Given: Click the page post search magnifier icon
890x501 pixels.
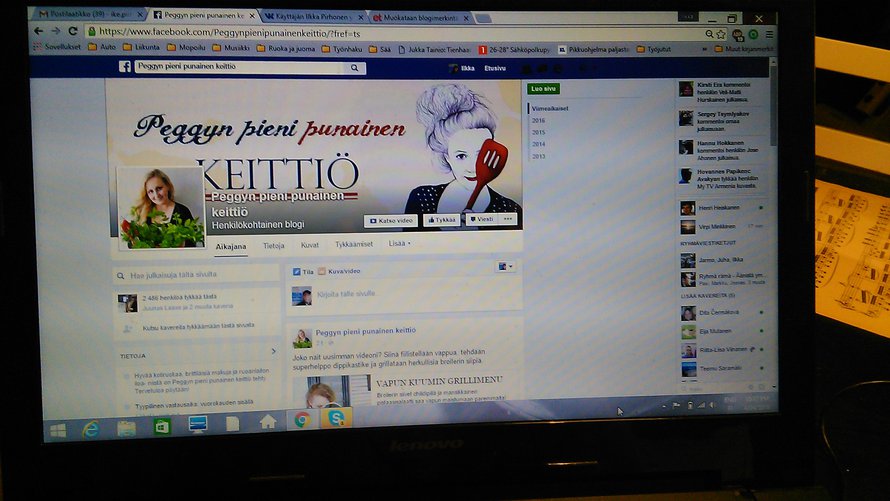Looking at the screenshot, I should click(x=120, y=276).
